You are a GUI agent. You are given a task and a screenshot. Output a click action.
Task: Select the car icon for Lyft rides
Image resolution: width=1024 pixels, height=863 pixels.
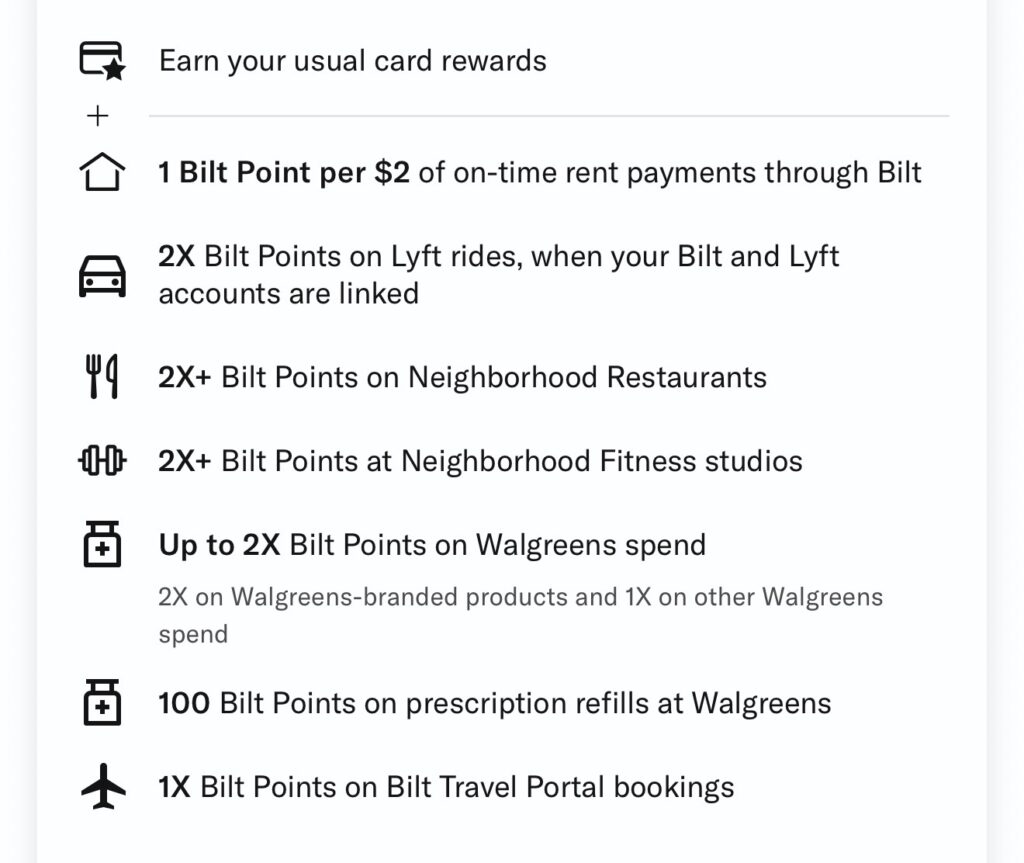(x=102, y=275)
